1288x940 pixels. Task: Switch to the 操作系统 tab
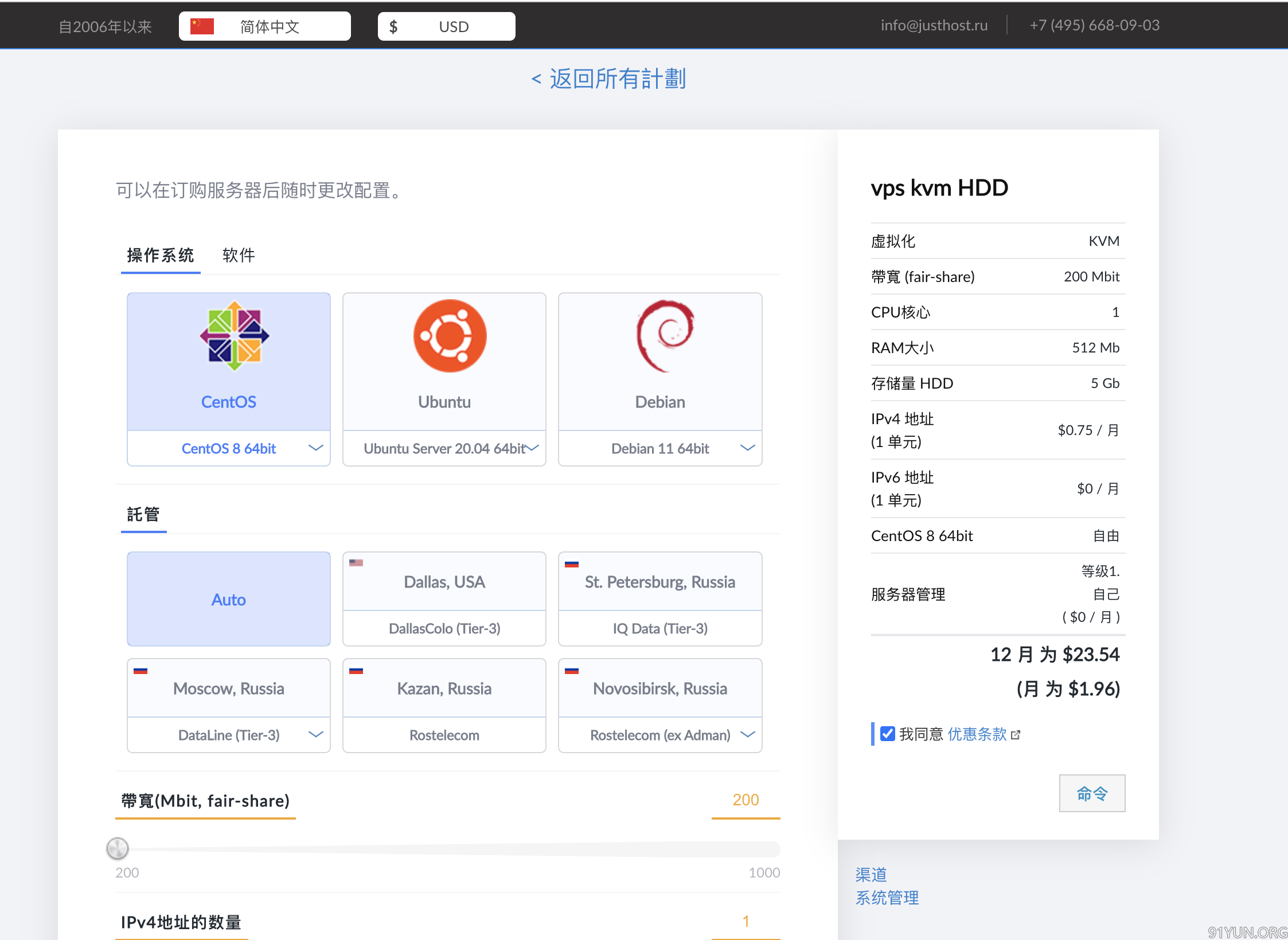click(161, 255)
